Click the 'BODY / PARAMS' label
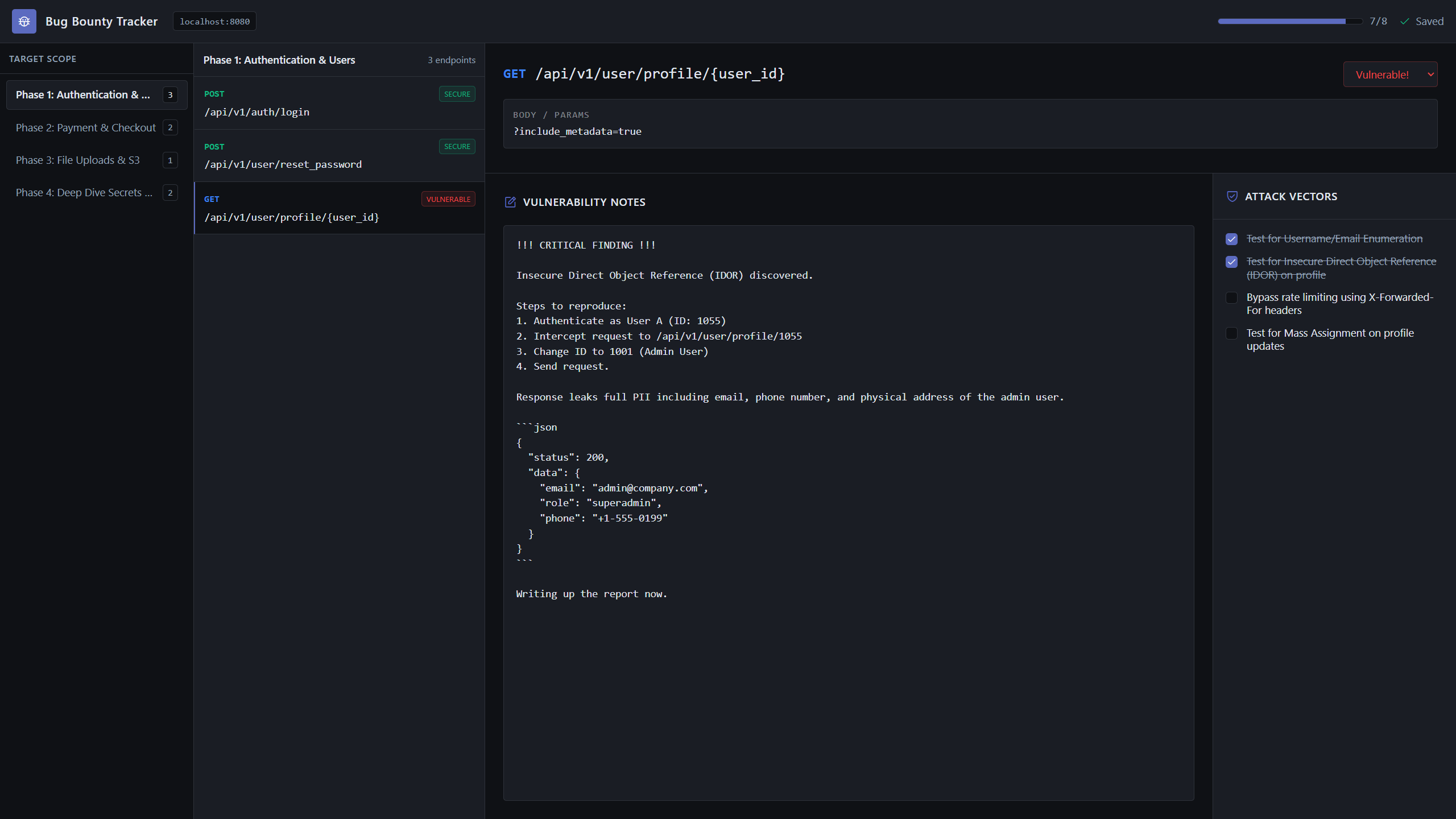1456x819 pixels. point(551,115)
